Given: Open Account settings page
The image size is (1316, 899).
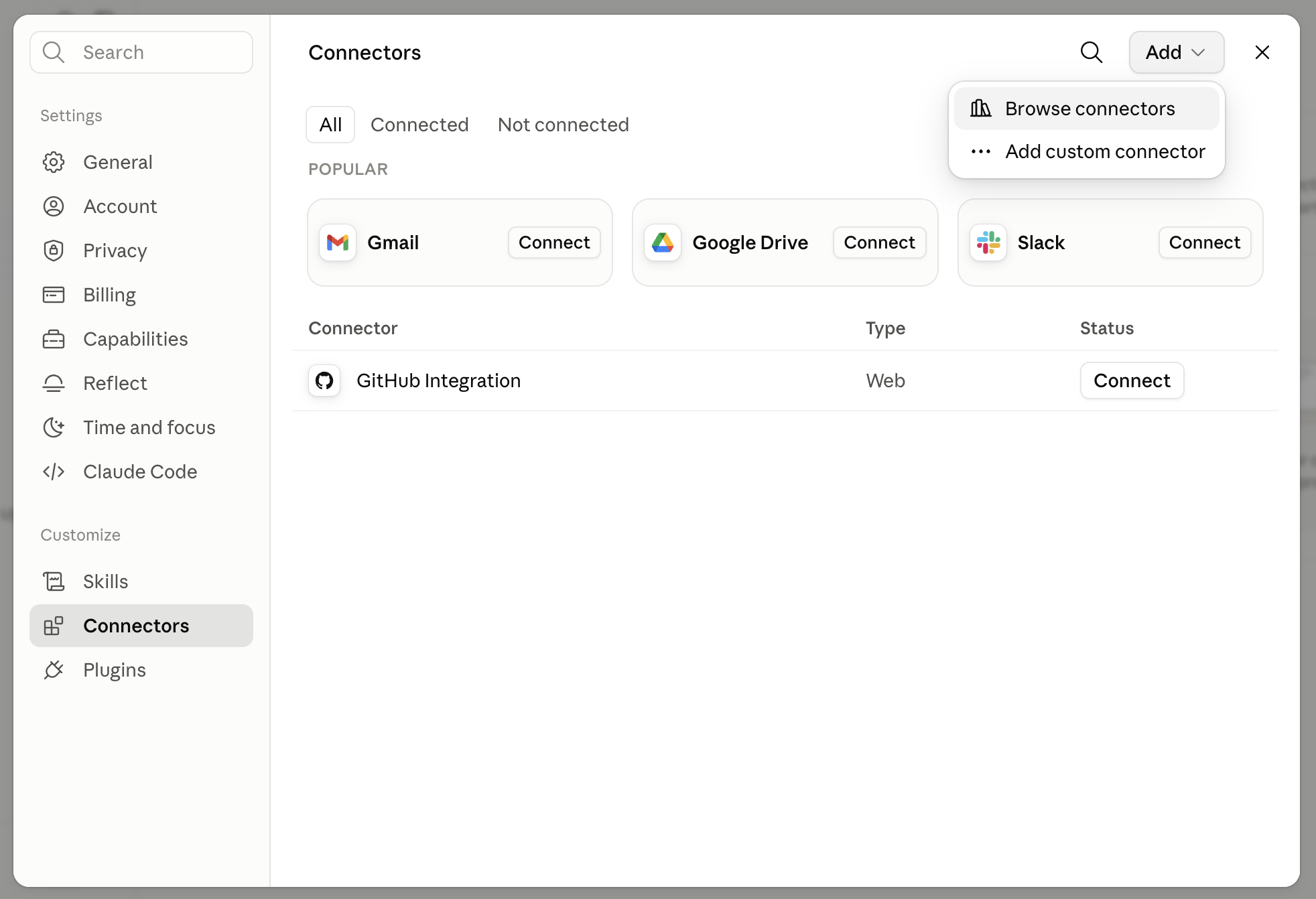Looking at the screenshot, I should [x=141, y=206].
